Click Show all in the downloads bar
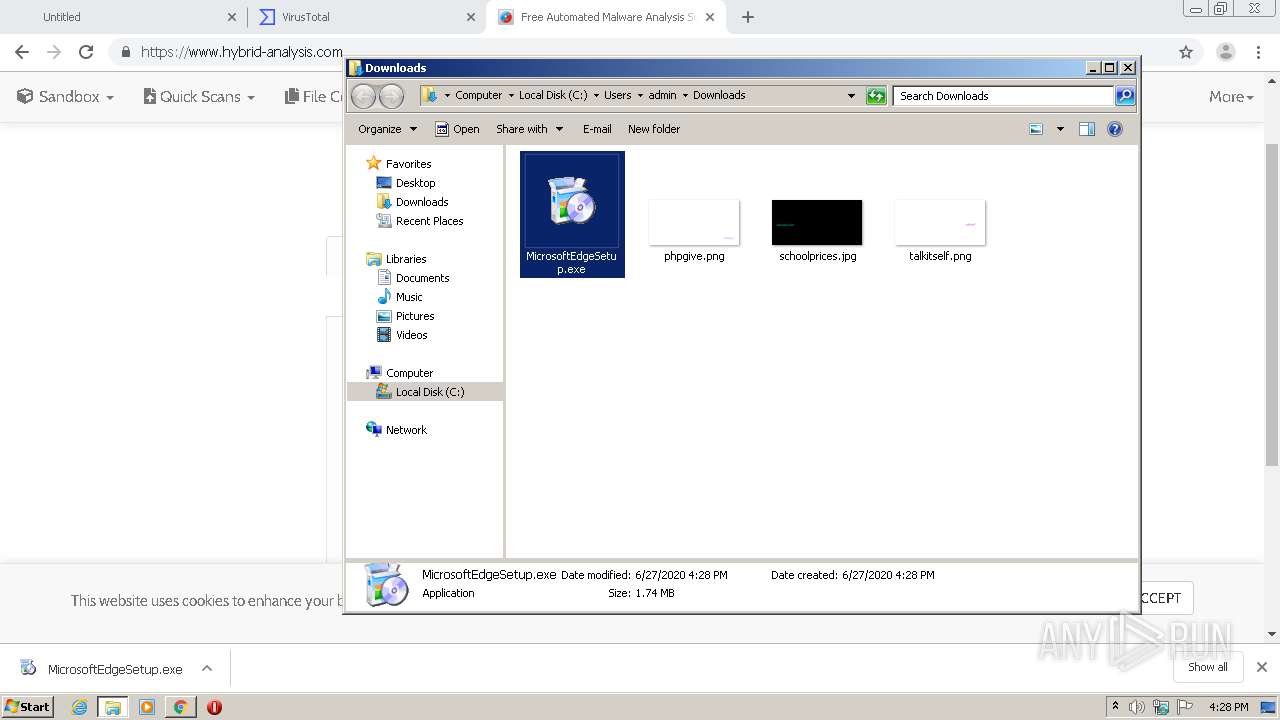The width and height of the screenshot is (1280, 720). (x=1208, y=667)
